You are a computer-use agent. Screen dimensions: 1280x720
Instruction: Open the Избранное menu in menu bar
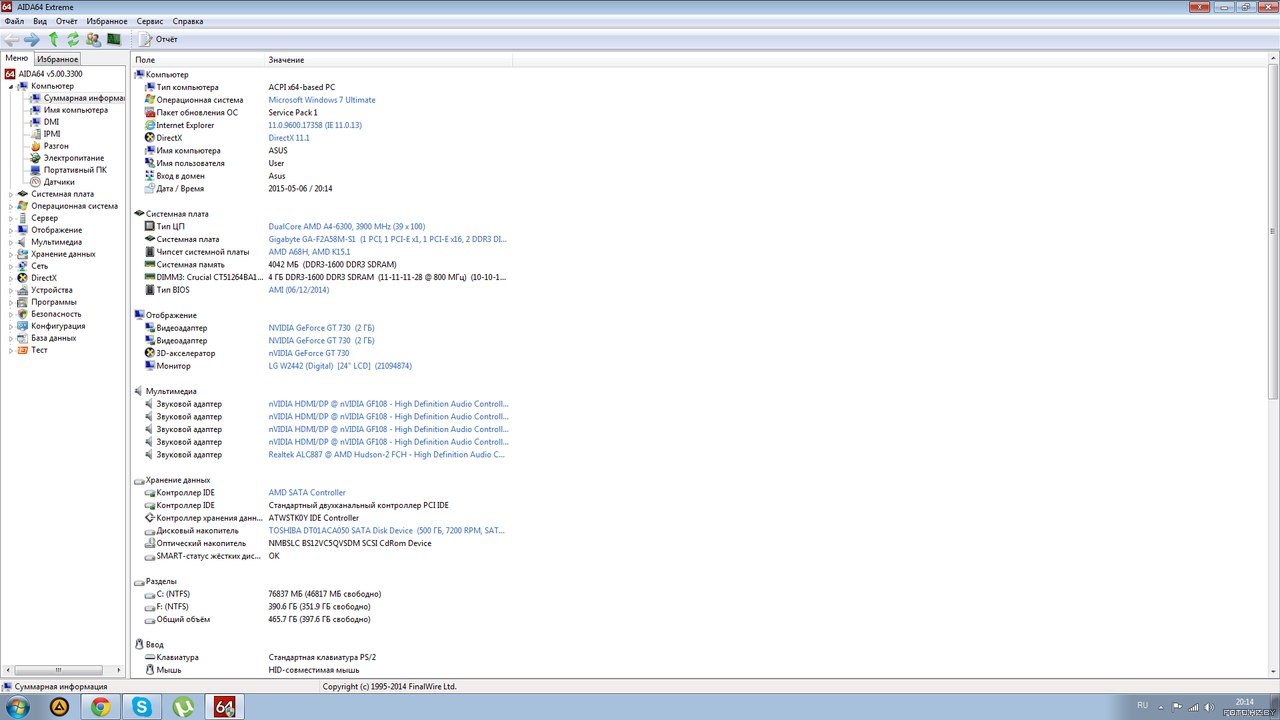point(107,21)
